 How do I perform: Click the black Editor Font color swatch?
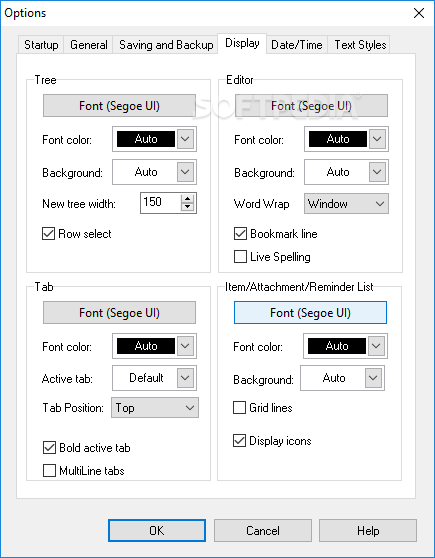coord(337,139)
